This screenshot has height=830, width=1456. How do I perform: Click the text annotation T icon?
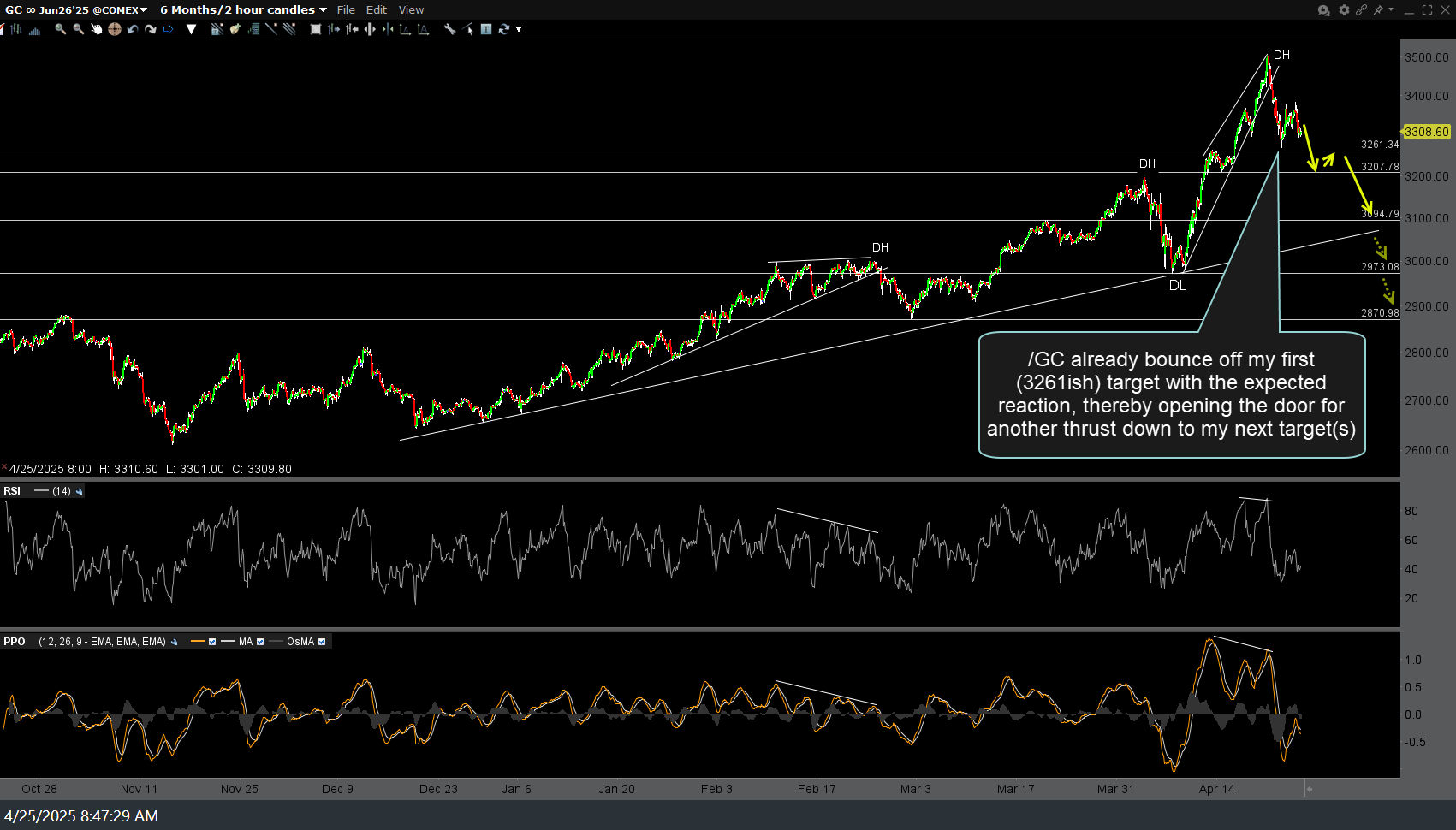pos(486,29)
